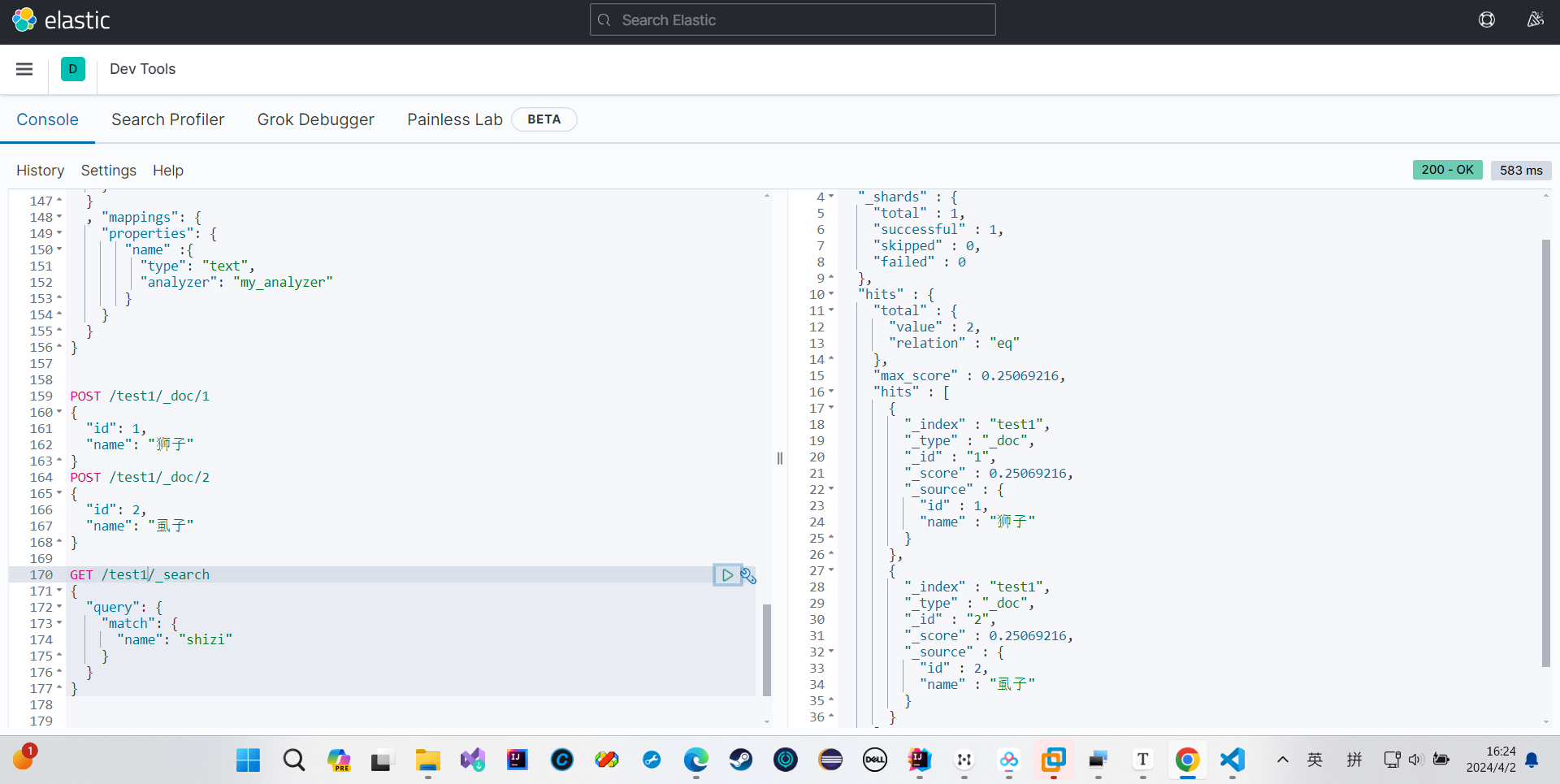Collapse editor fold at line 160
The image size is (1560, 784).
click(x=59, y=412)
